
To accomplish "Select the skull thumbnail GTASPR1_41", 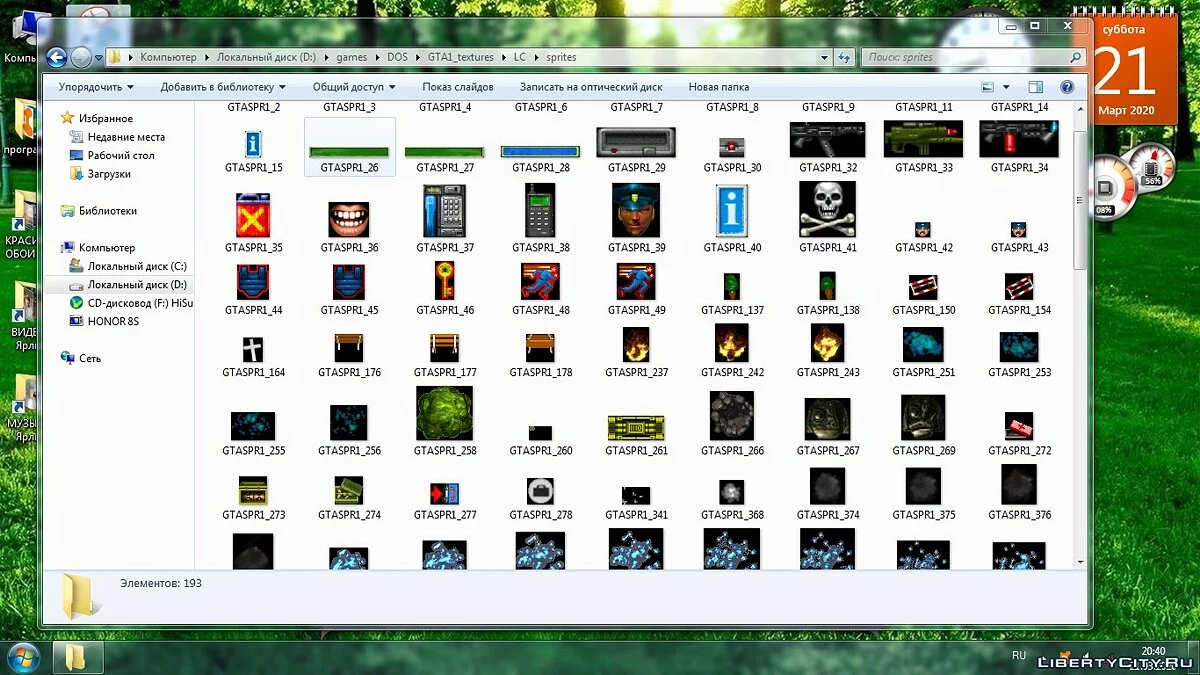I will [x=827, y=210].
